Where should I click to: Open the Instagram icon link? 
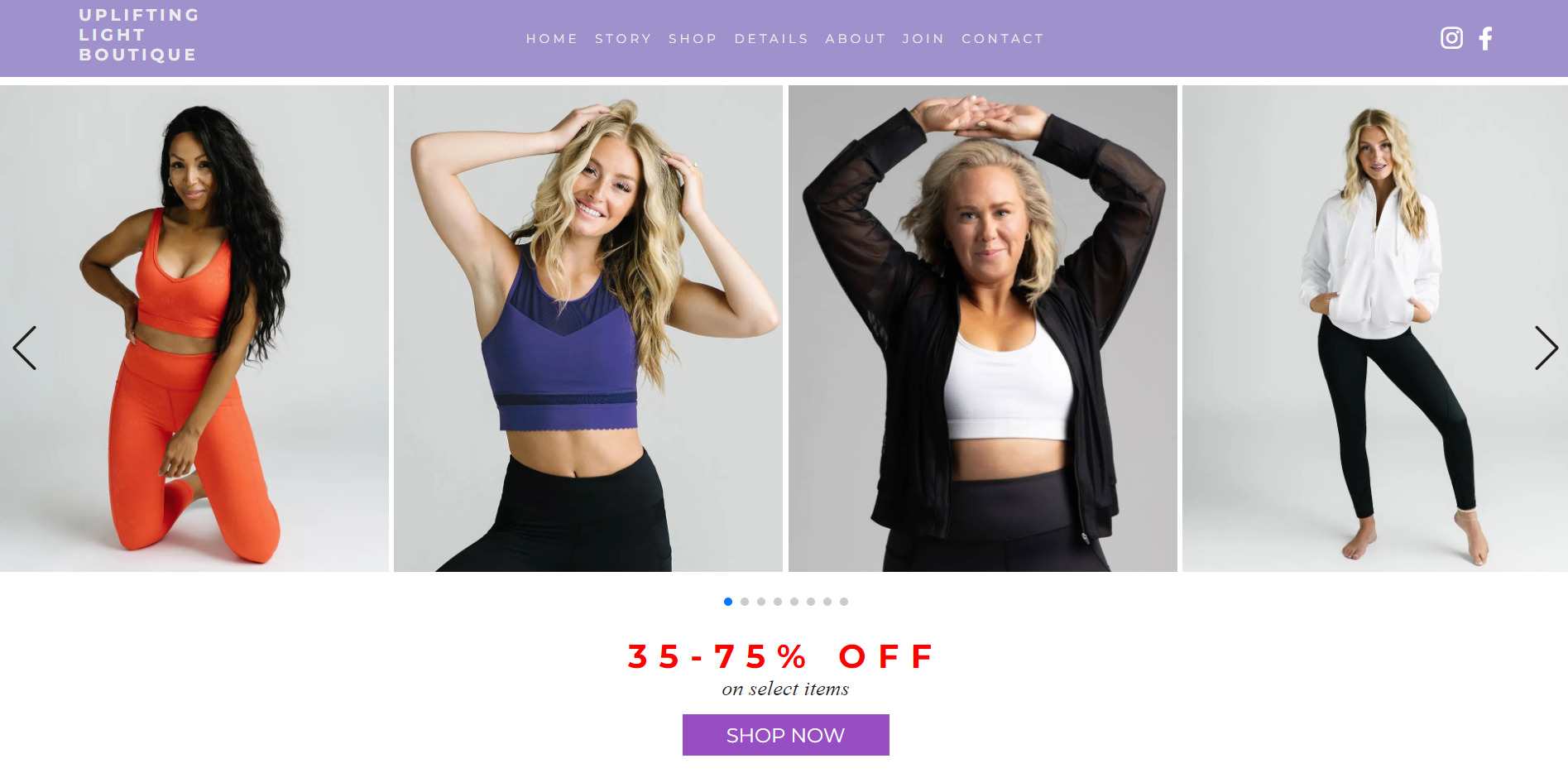[1451, 38]
